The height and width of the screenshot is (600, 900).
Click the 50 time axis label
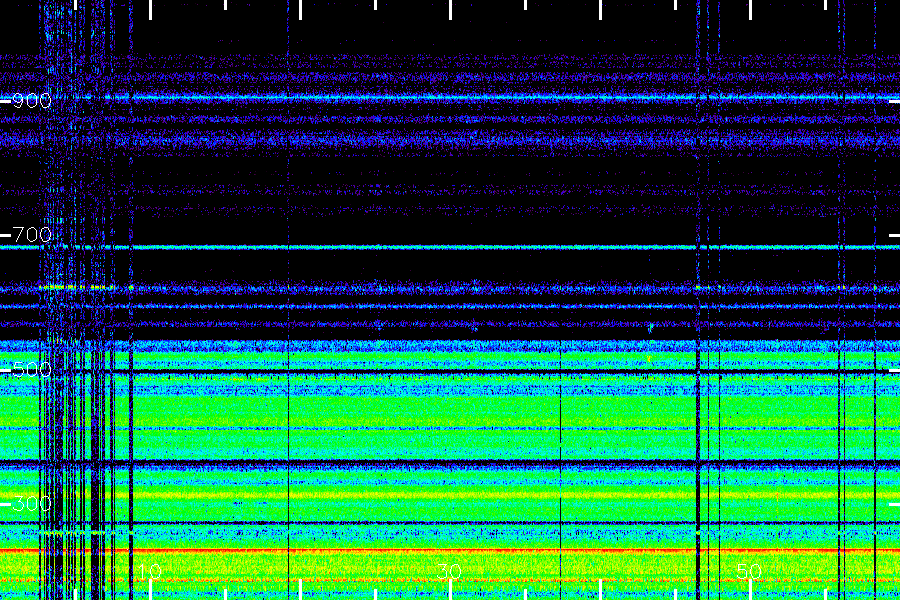[x=749, y=571]
